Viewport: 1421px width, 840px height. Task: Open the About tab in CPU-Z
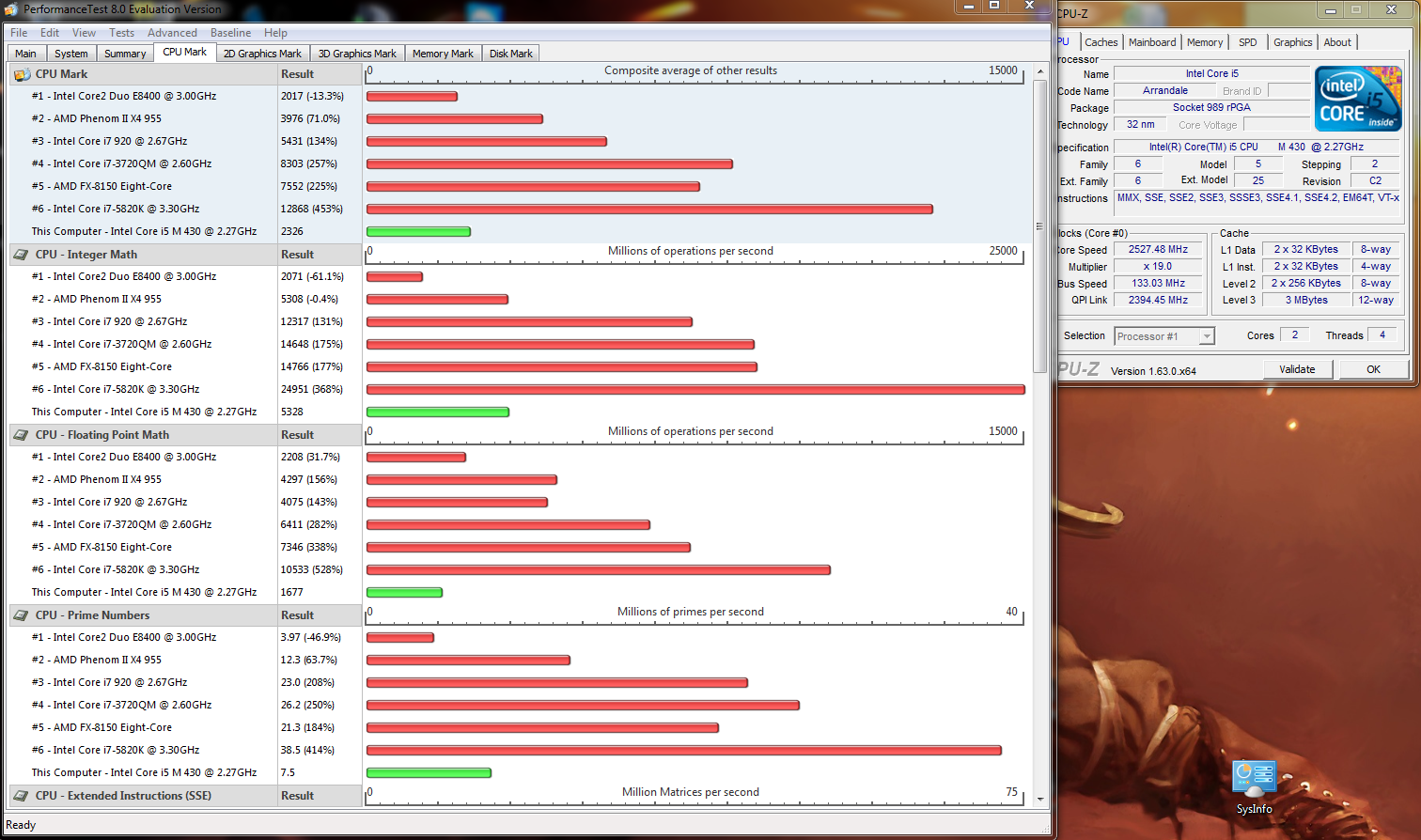1337,42
